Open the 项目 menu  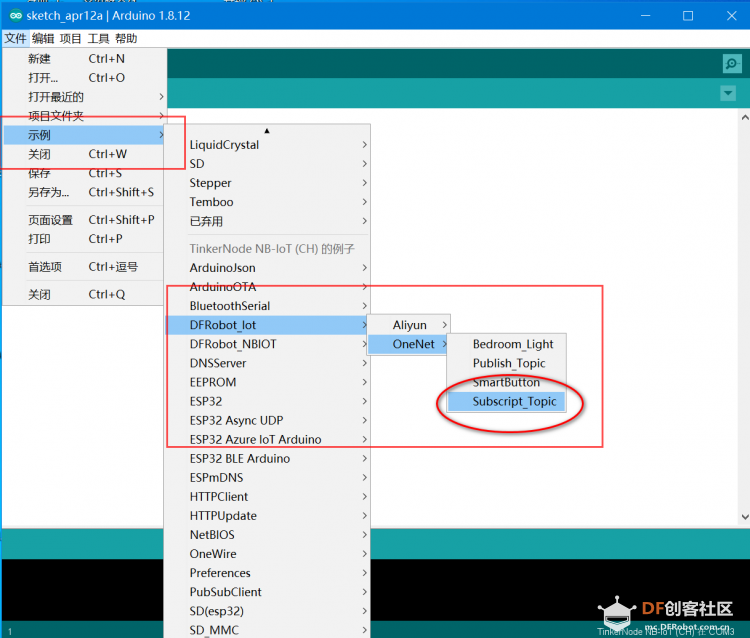70,38
